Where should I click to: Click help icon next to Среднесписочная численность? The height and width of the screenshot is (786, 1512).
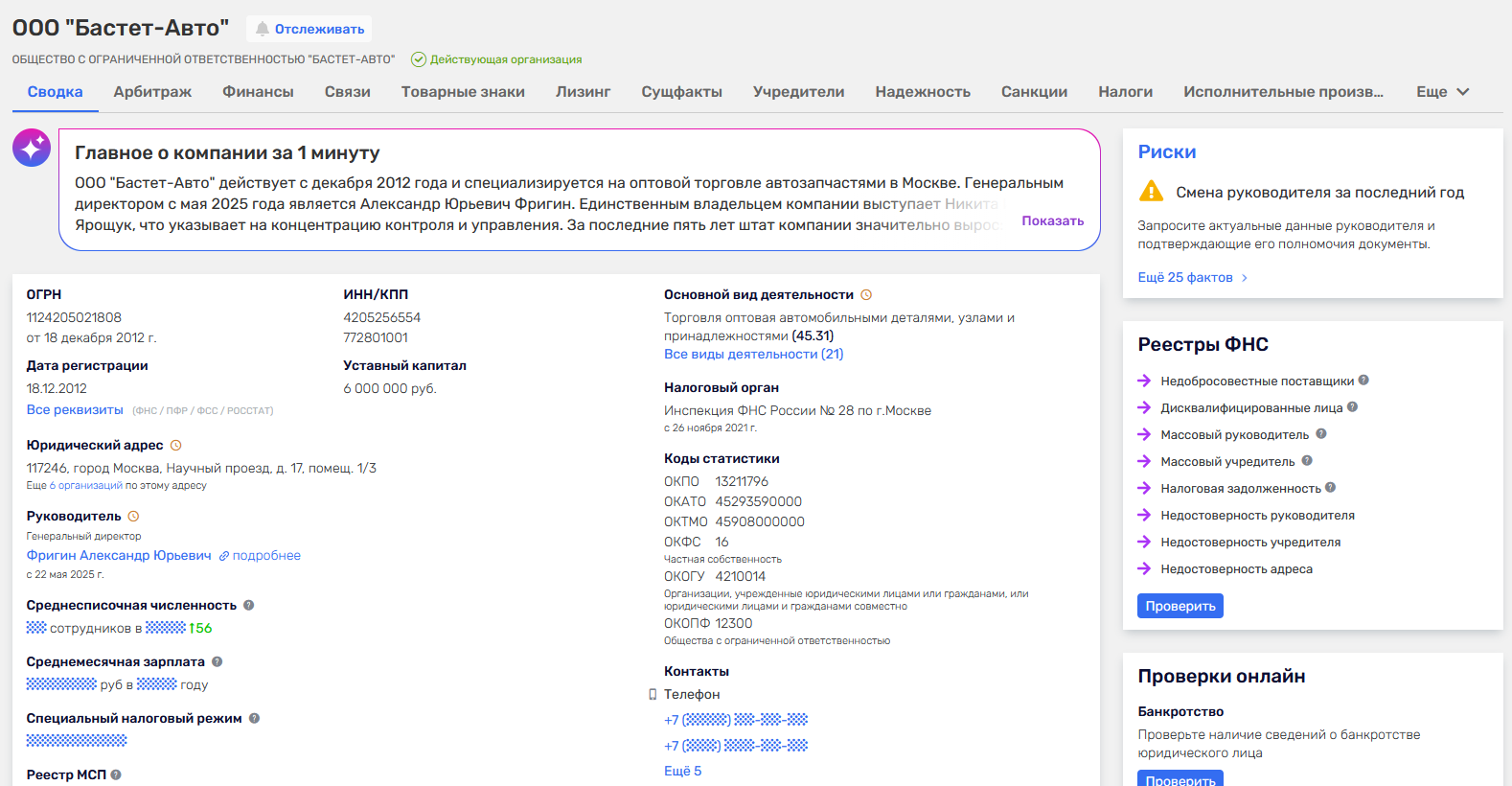[249, 606]
